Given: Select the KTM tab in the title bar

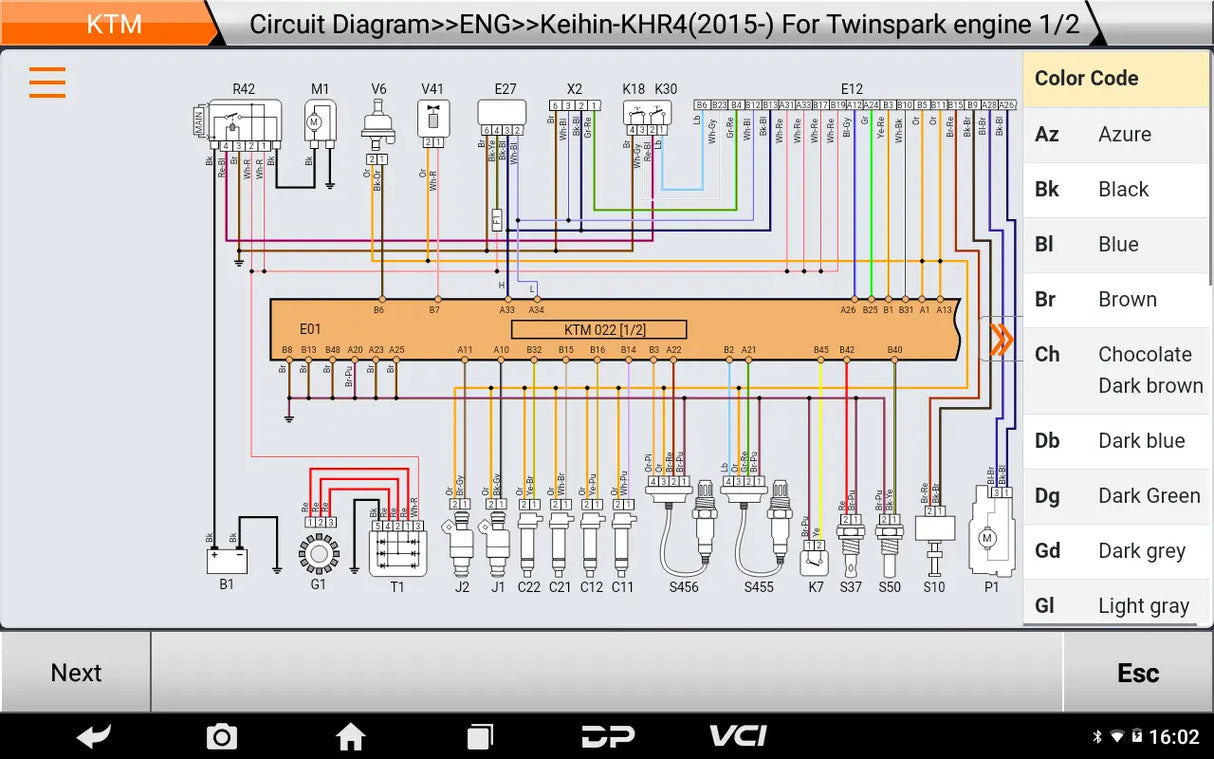Looking at the screenshot, I should click(x=114, y=24).
